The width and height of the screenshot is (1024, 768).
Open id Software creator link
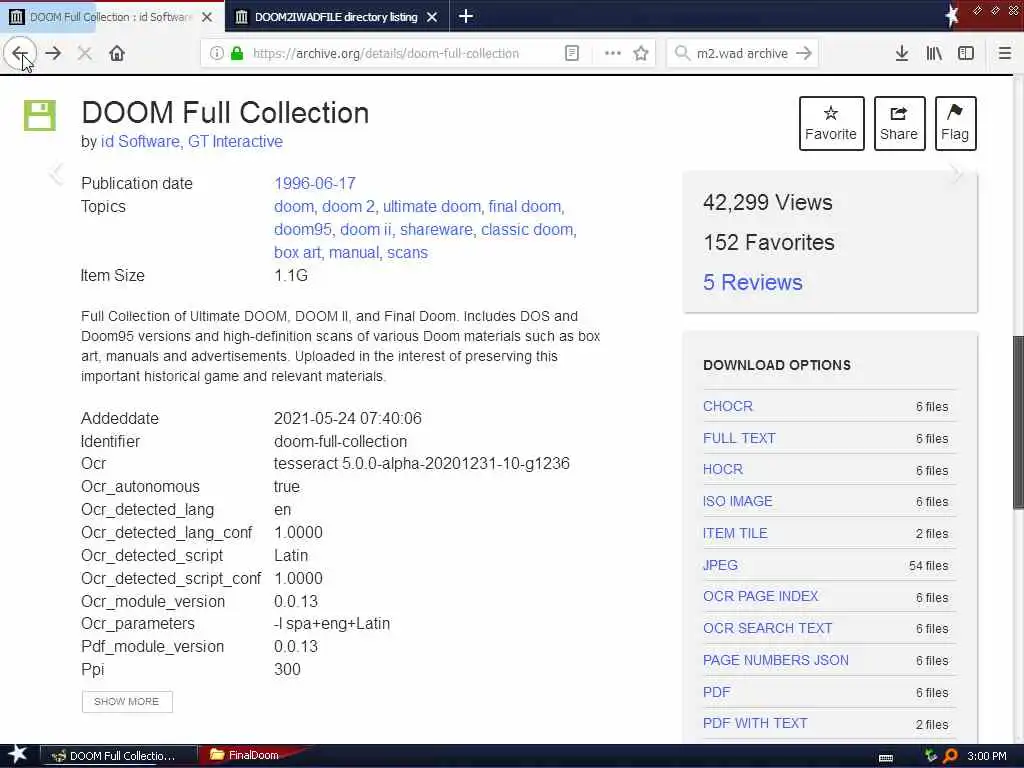click(x=140, y=142)
